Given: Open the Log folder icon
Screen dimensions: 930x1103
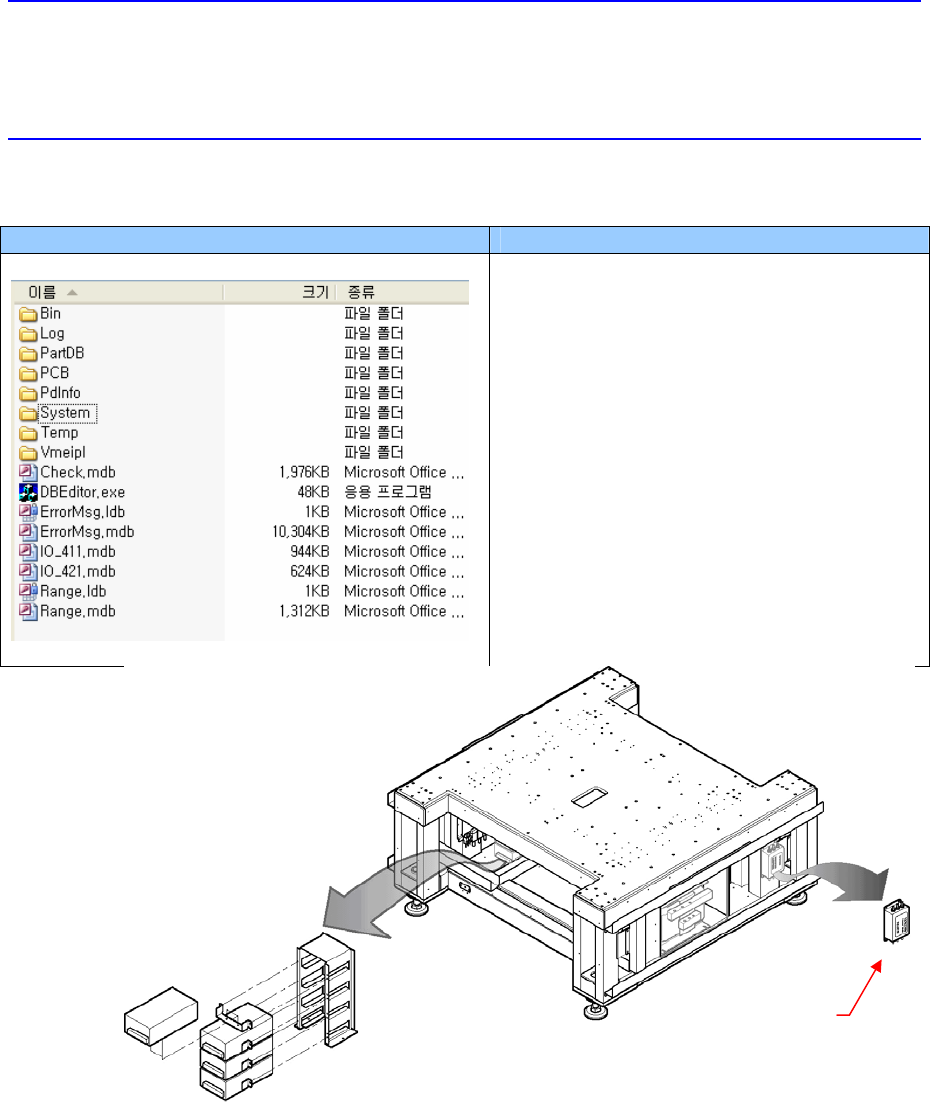Looking at the screenshot, I should (28, 333).
